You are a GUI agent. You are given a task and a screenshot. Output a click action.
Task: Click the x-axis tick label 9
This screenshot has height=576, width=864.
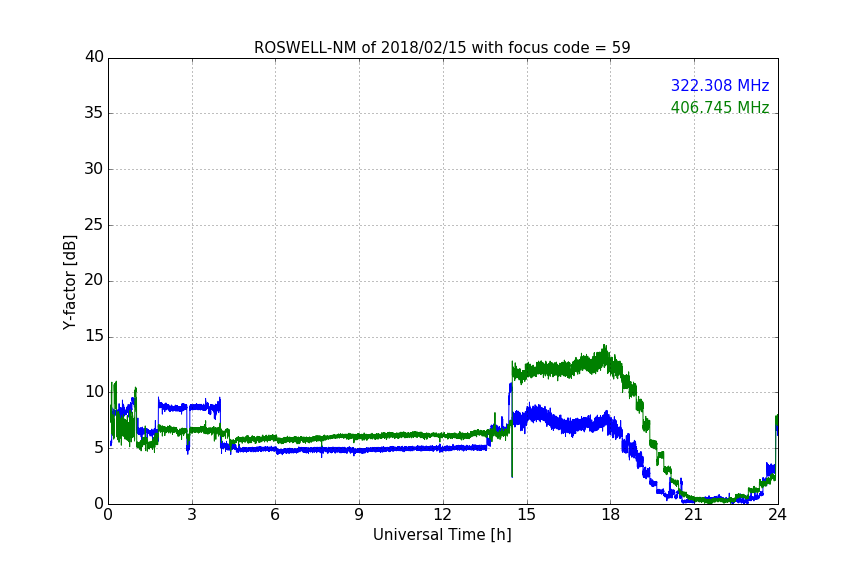click(359, 515)
